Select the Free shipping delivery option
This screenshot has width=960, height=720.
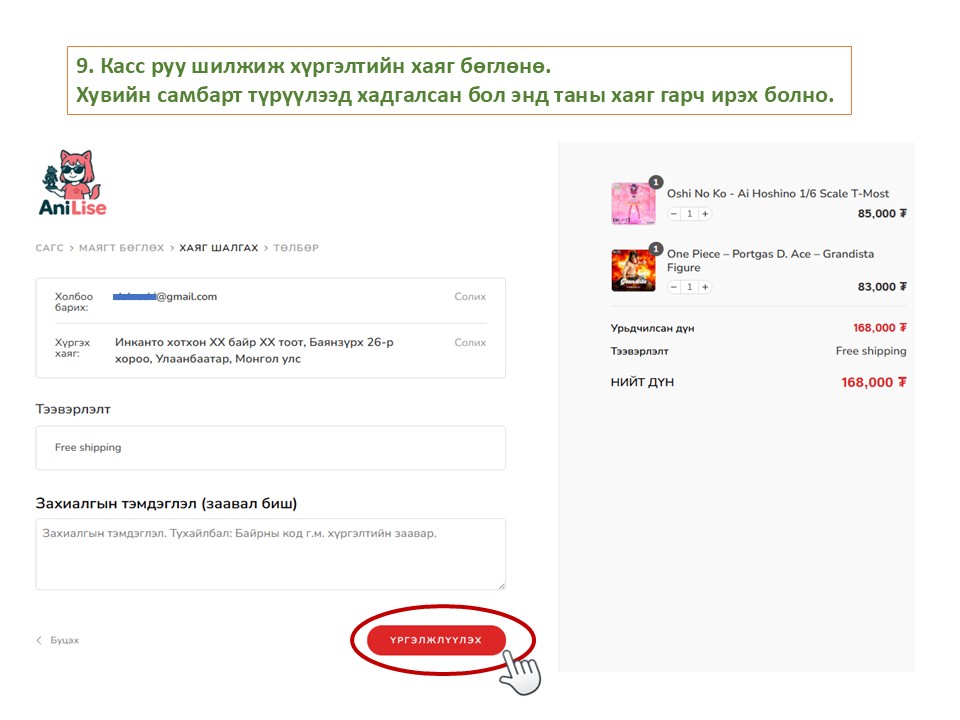click(270, 448)
